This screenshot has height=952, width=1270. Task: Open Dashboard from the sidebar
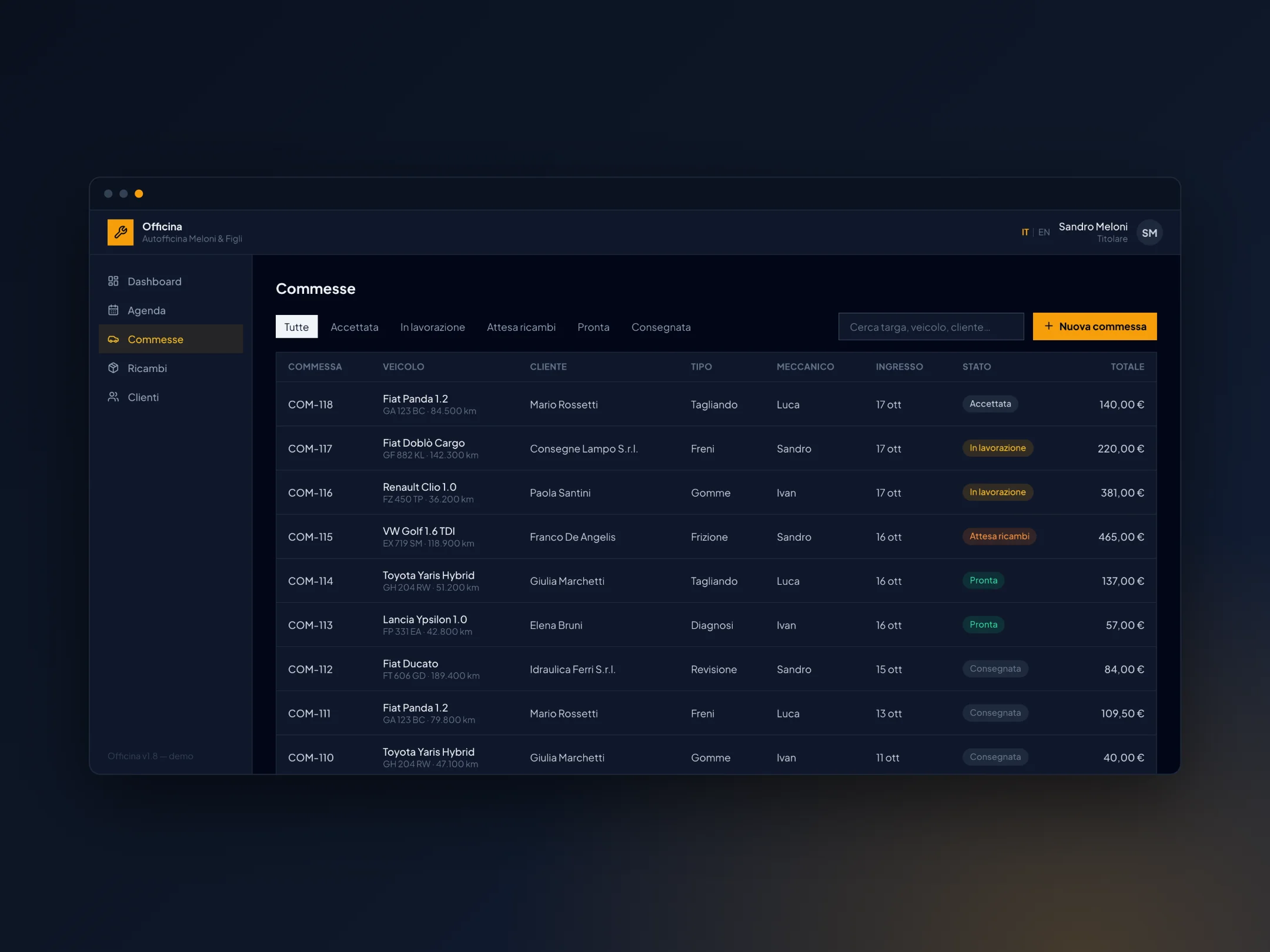171,281
